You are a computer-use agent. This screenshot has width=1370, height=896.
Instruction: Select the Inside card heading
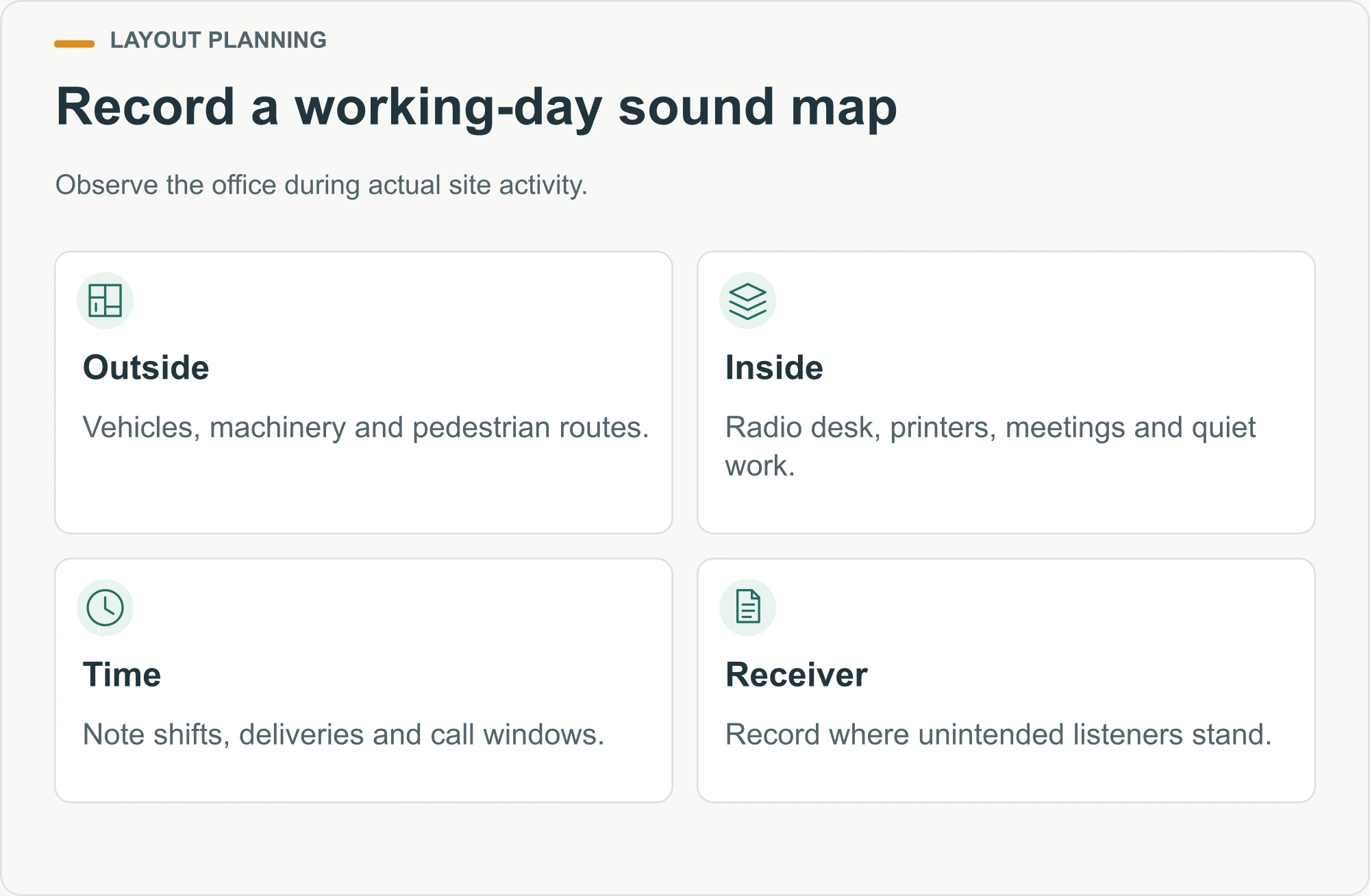coord(774,368)
